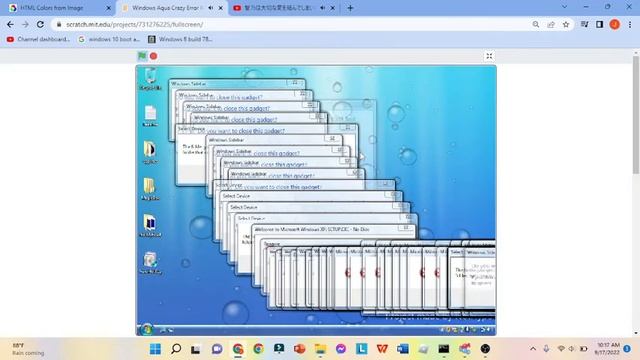Close the HTML Colors from Image tab
This screenshot has height=360, width=640.
(109, 8)
